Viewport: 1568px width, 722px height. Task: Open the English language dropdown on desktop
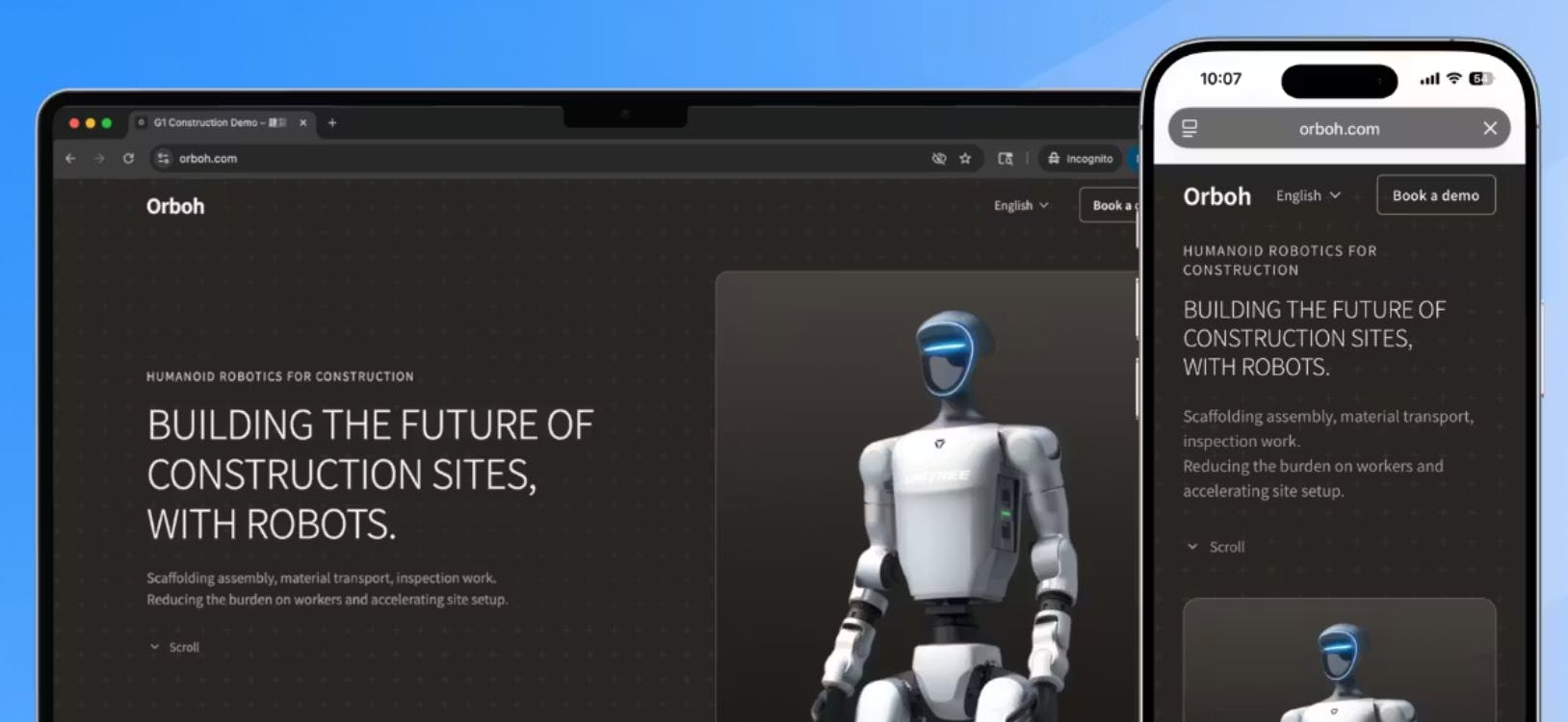pyautogui.click(x=1021, y=205)
